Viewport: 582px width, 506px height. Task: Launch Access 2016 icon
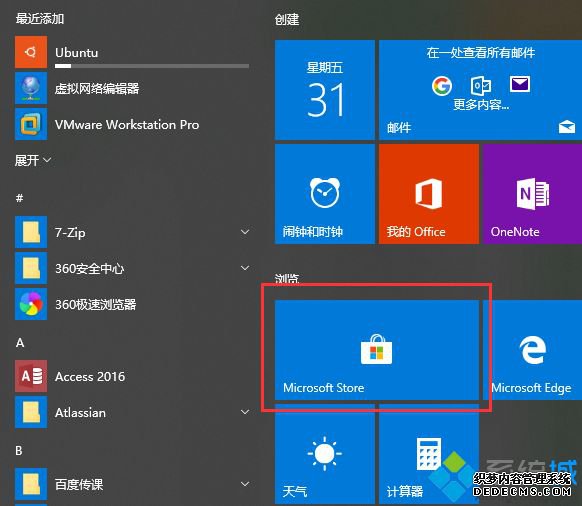coord(31,376)
